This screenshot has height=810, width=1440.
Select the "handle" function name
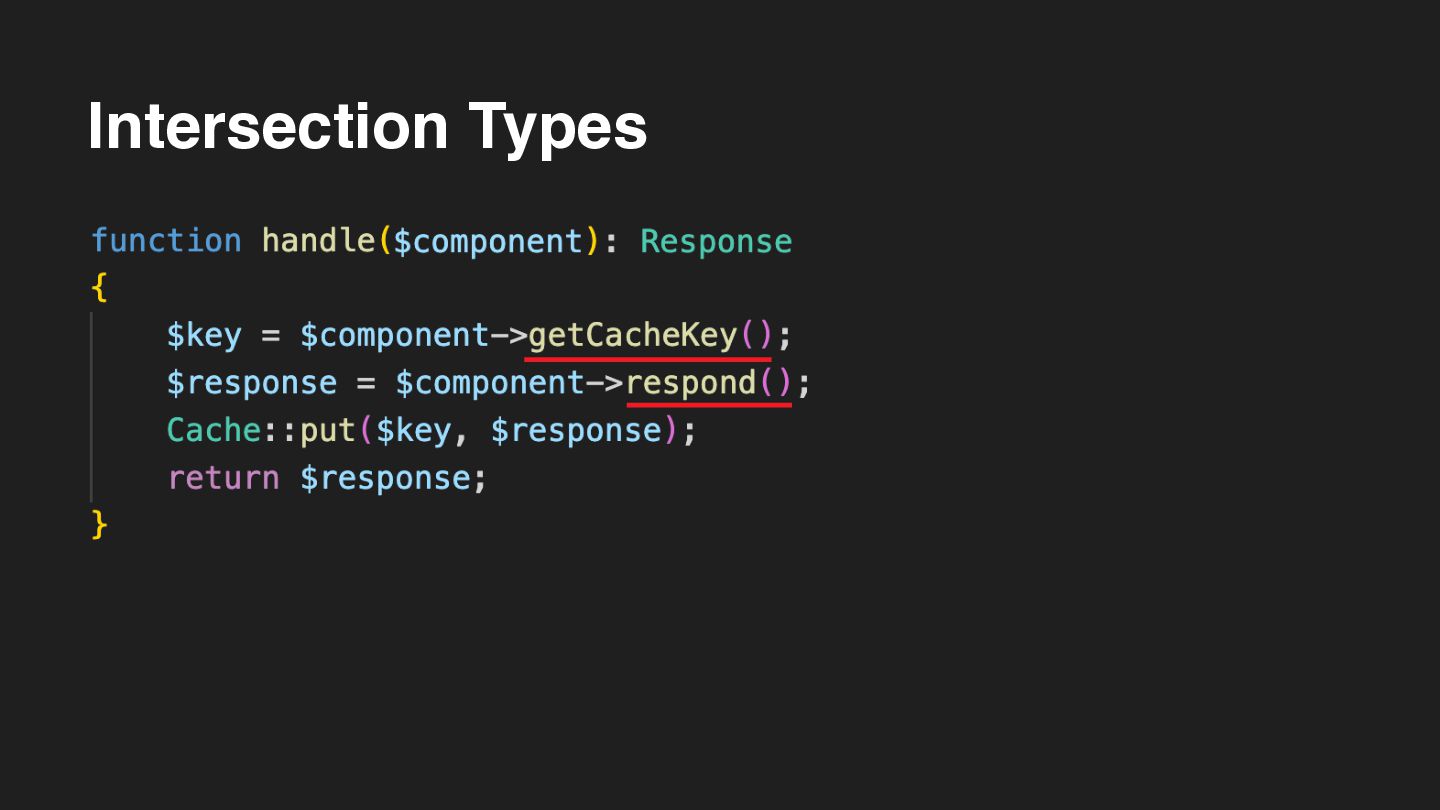tap(318, 241)
